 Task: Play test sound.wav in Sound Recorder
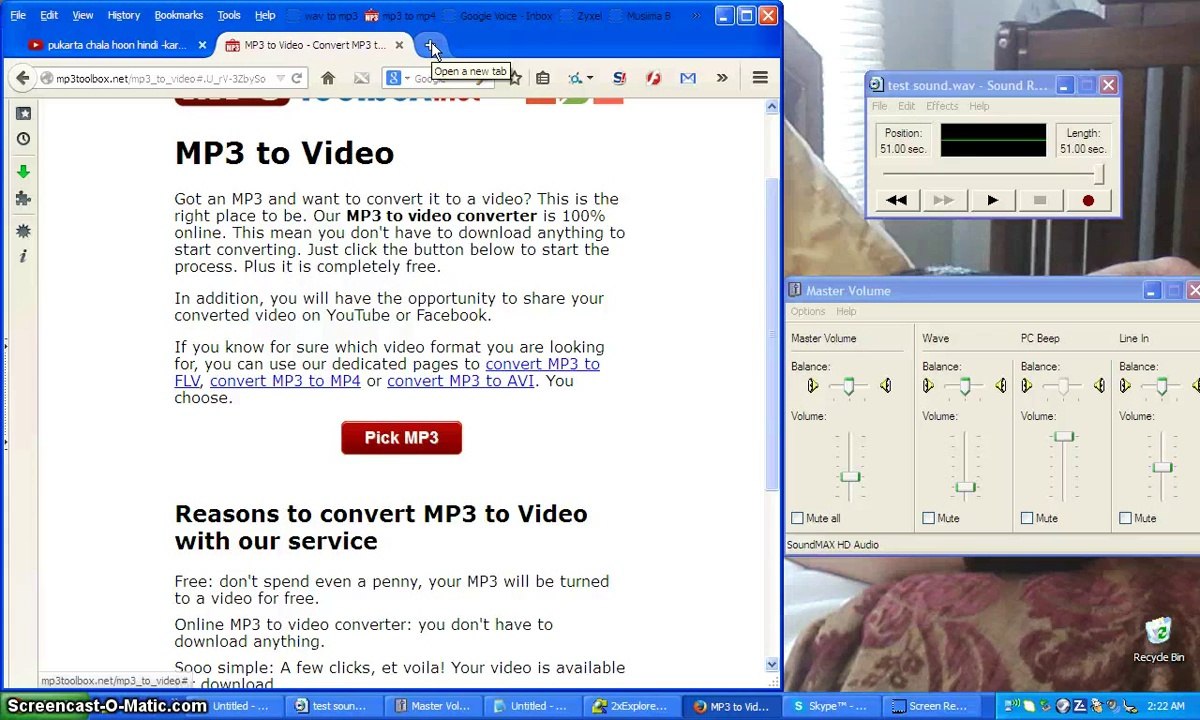[992, 201]
